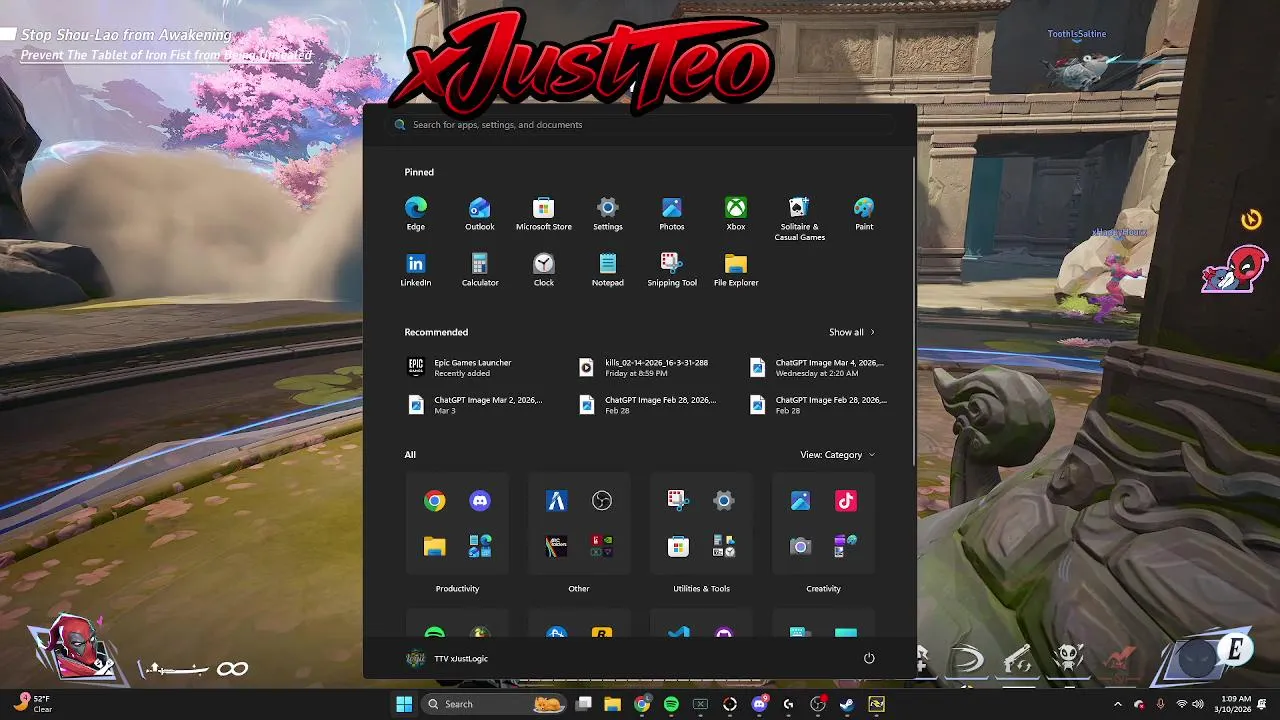
Task: Open Spotify on the taskbar
Action: [x=671, y=704]
